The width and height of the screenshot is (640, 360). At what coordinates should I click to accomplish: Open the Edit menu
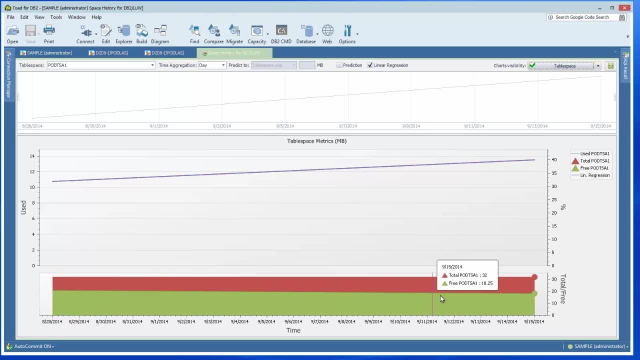(24, 17)
